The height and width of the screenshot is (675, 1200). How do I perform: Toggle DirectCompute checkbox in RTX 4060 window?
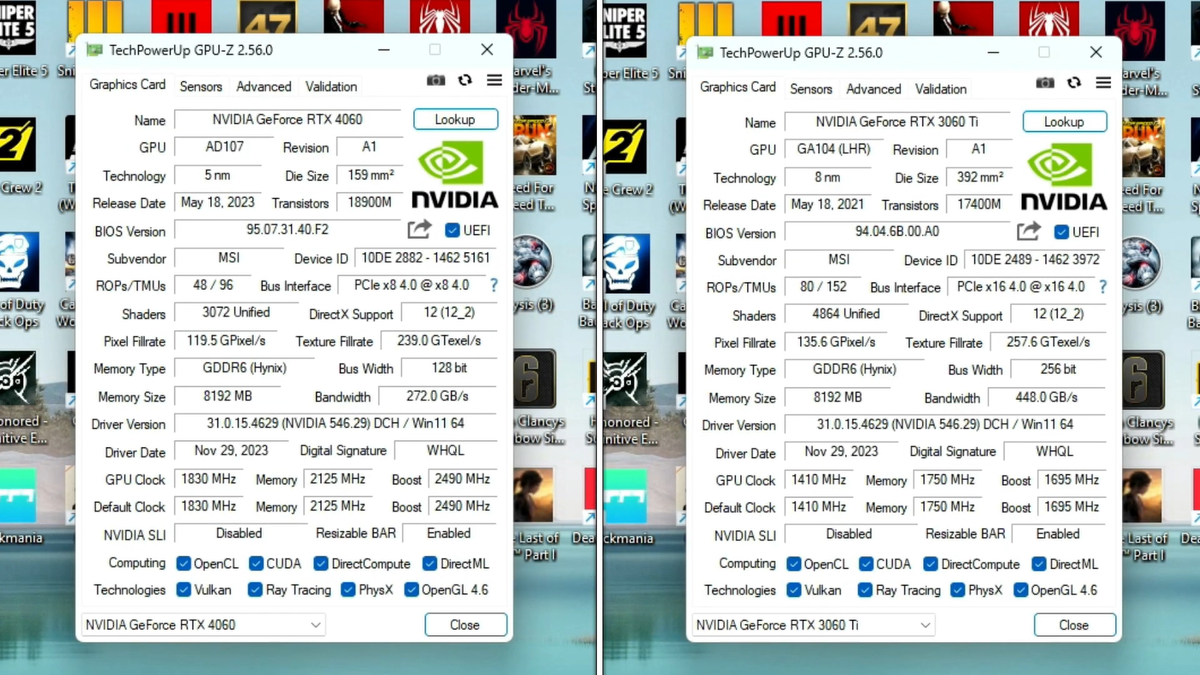[x=321, y=563]
